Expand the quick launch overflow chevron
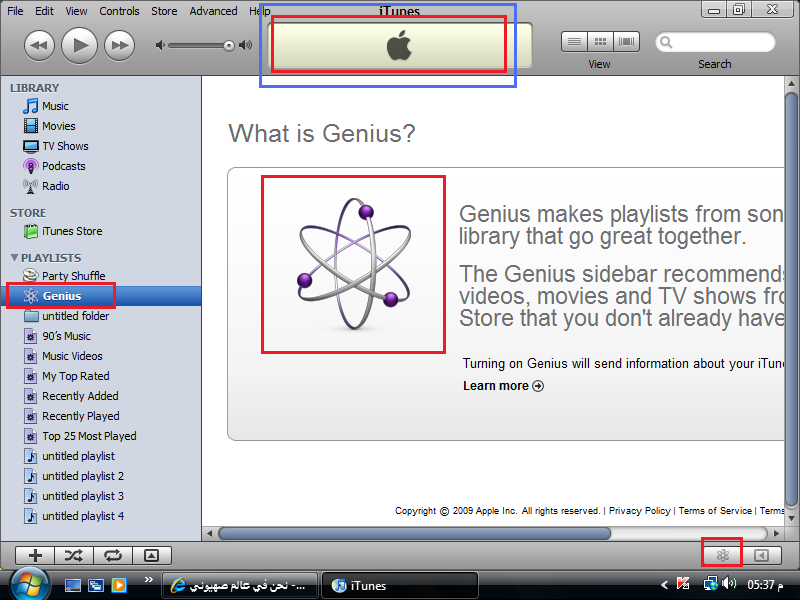 coord(148,579)
